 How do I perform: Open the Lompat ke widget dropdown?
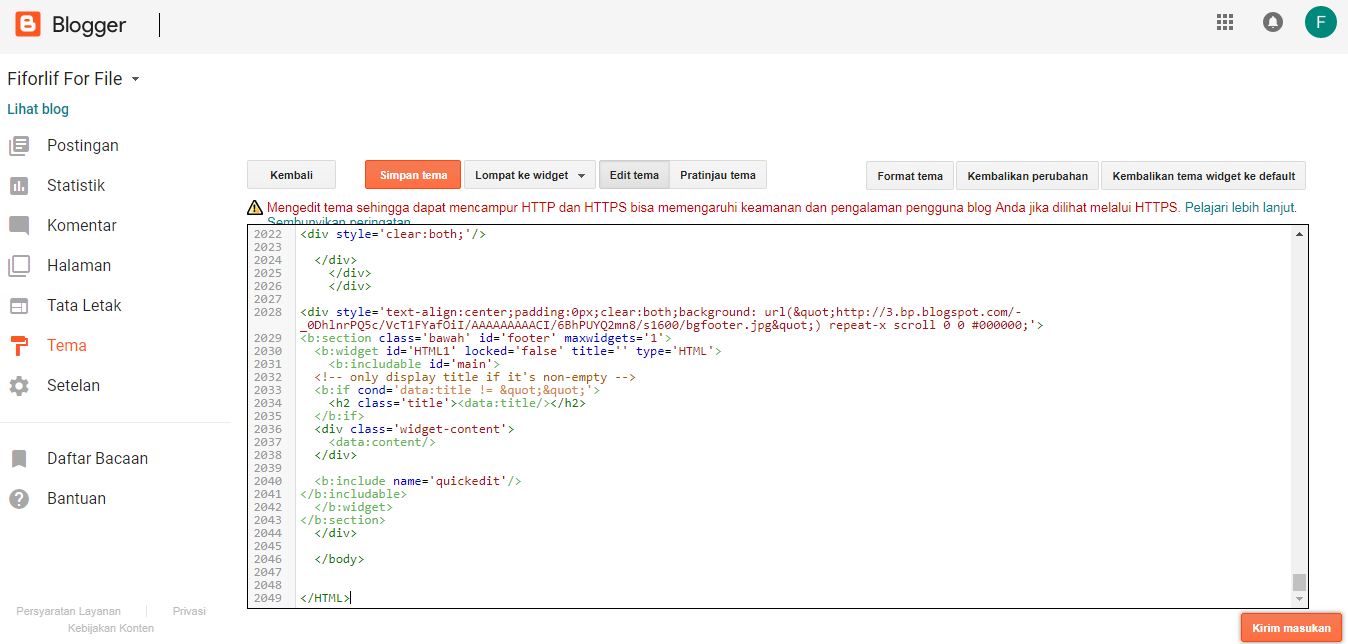click(530, 175)
